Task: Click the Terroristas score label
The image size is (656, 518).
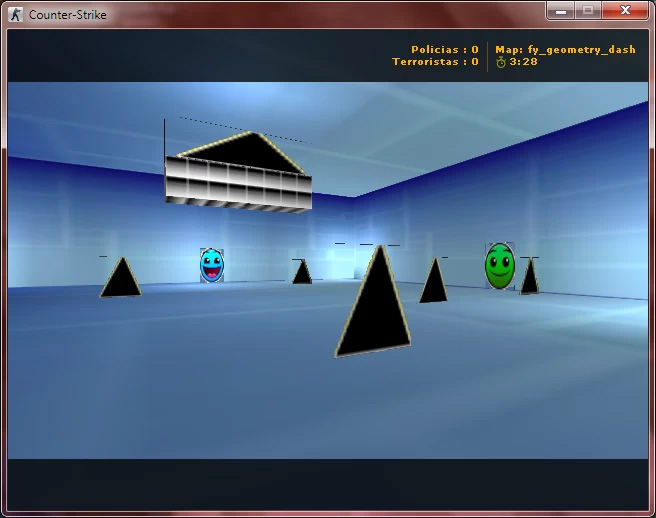Action: click(435, 62)
